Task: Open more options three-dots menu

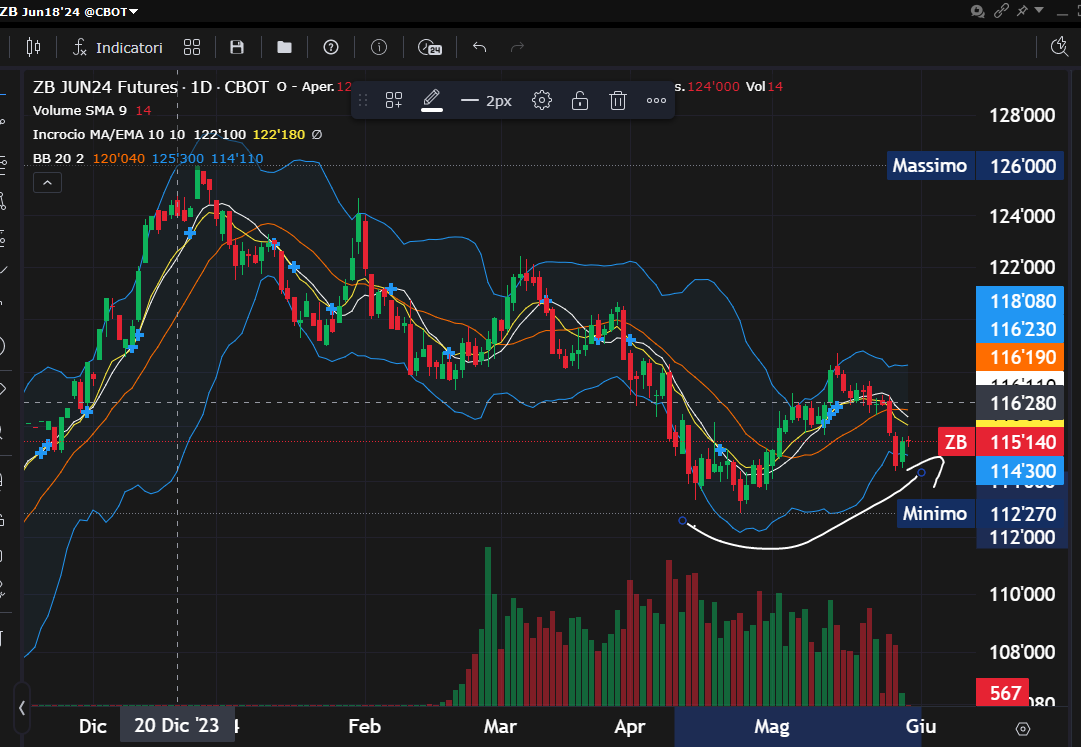Action: tap(656, 101)
